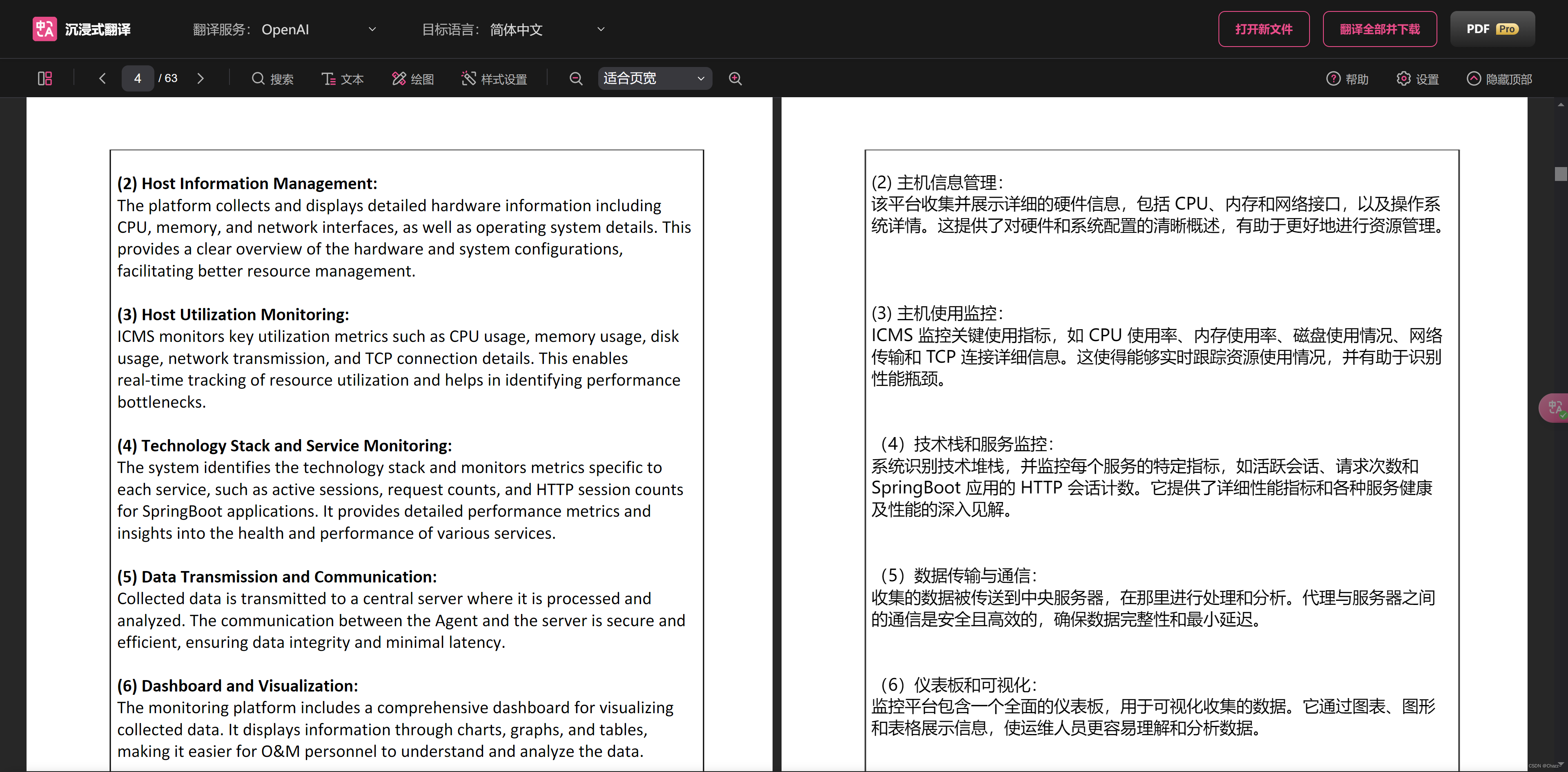
Task: Select the text (文本) tool
Action: point(342,78)
